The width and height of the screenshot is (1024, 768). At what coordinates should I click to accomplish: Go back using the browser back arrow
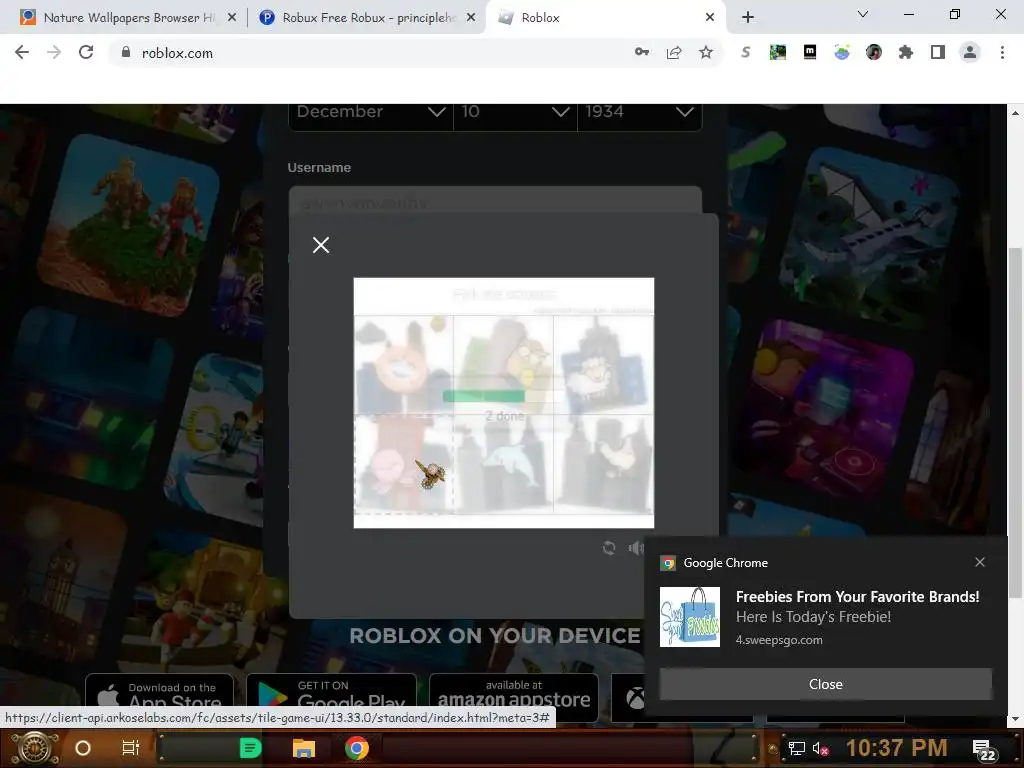tap(22, 52)
